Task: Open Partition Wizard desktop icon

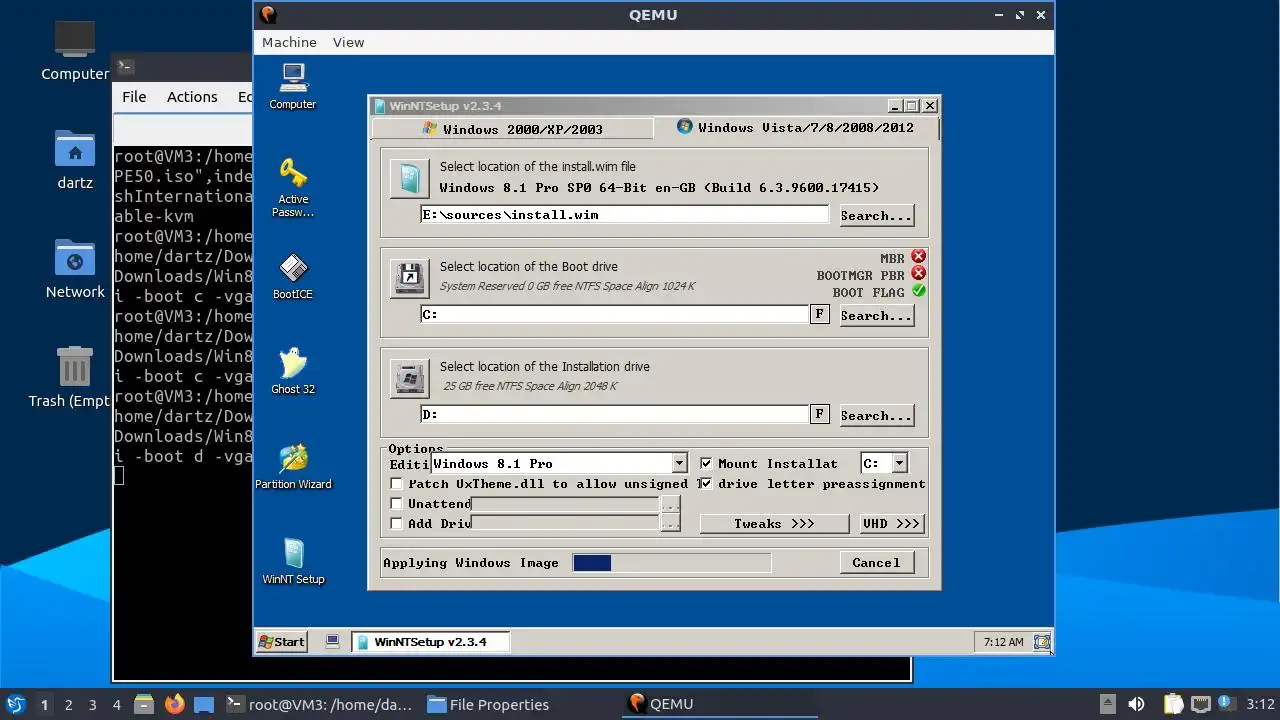Action: click(x=293, y=466)
